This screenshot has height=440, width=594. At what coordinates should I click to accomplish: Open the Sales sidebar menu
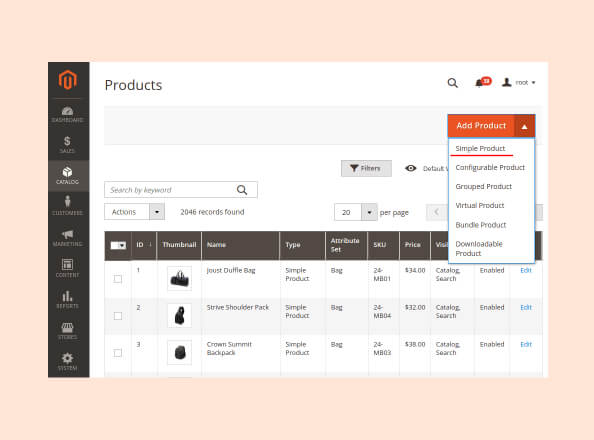67,145
